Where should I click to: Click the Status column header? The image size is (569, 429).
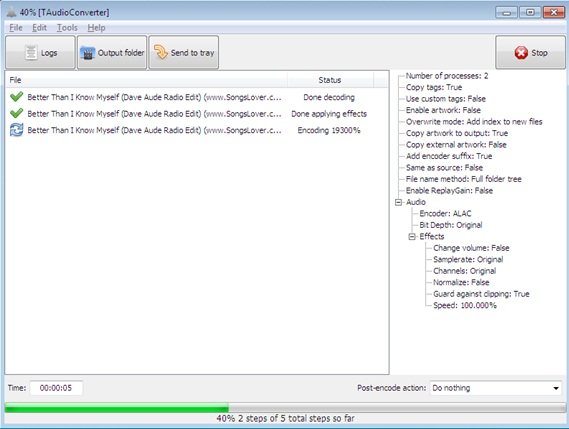(x=330, y=80)
